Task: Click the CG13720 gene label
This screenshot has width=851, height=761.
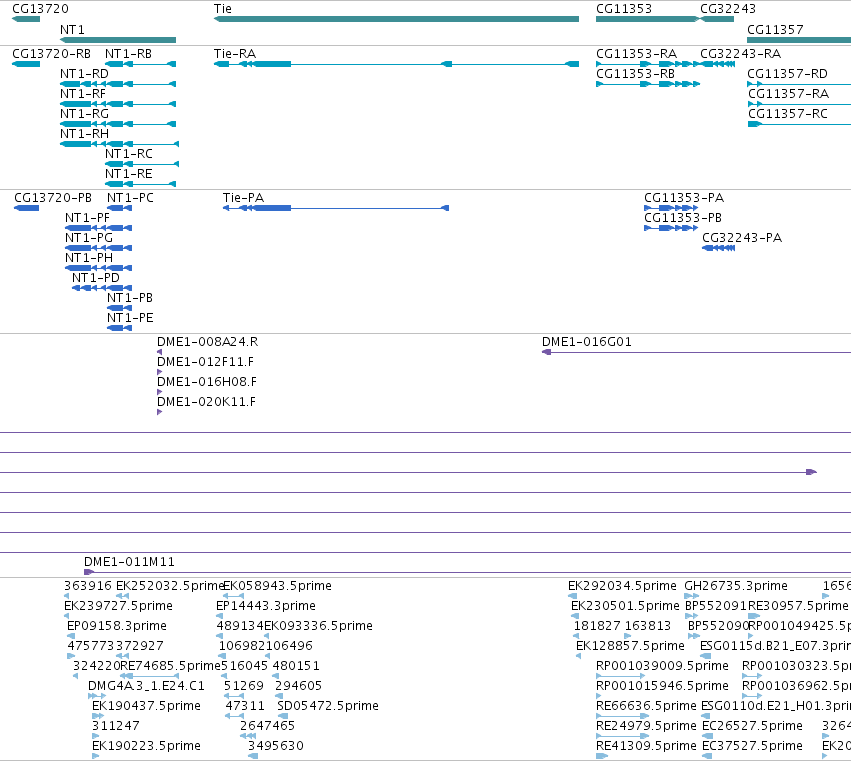Action: (x=40, y=9)
